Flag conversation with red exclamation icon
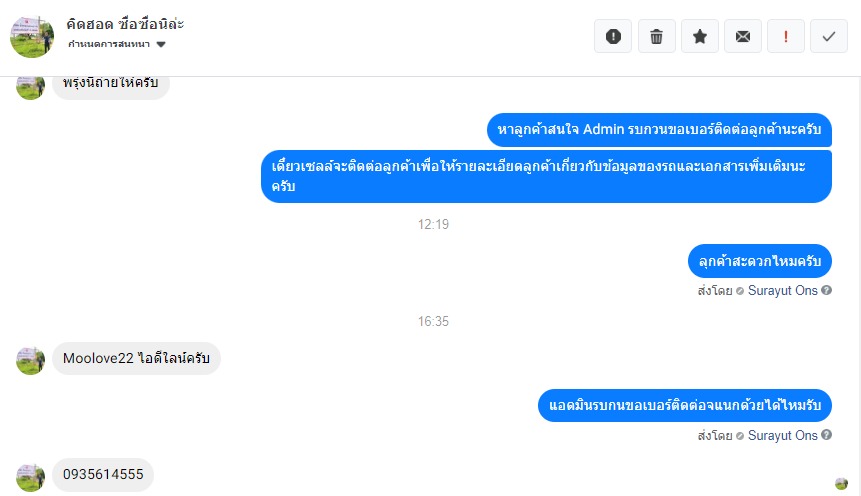Screen dimensions: 861x496 click(x=786, y=36)
